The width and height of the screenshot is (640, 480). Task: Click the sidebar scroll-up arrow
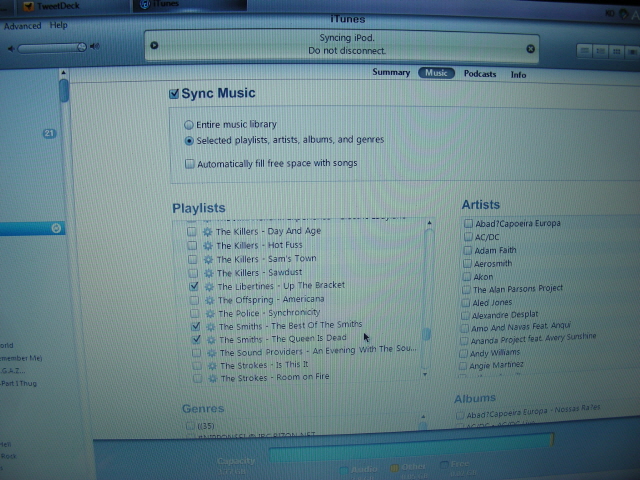[63, 73]
